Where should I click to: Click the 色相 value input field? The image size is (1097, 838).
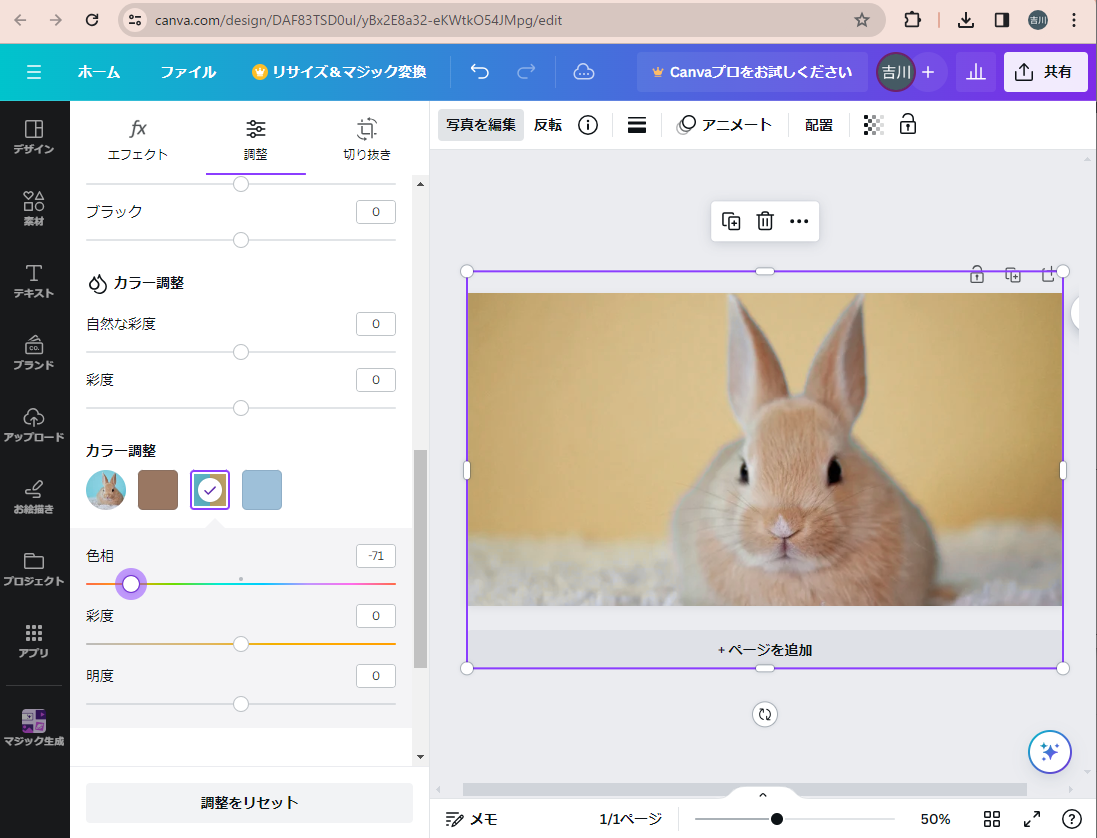click(376, 556)
